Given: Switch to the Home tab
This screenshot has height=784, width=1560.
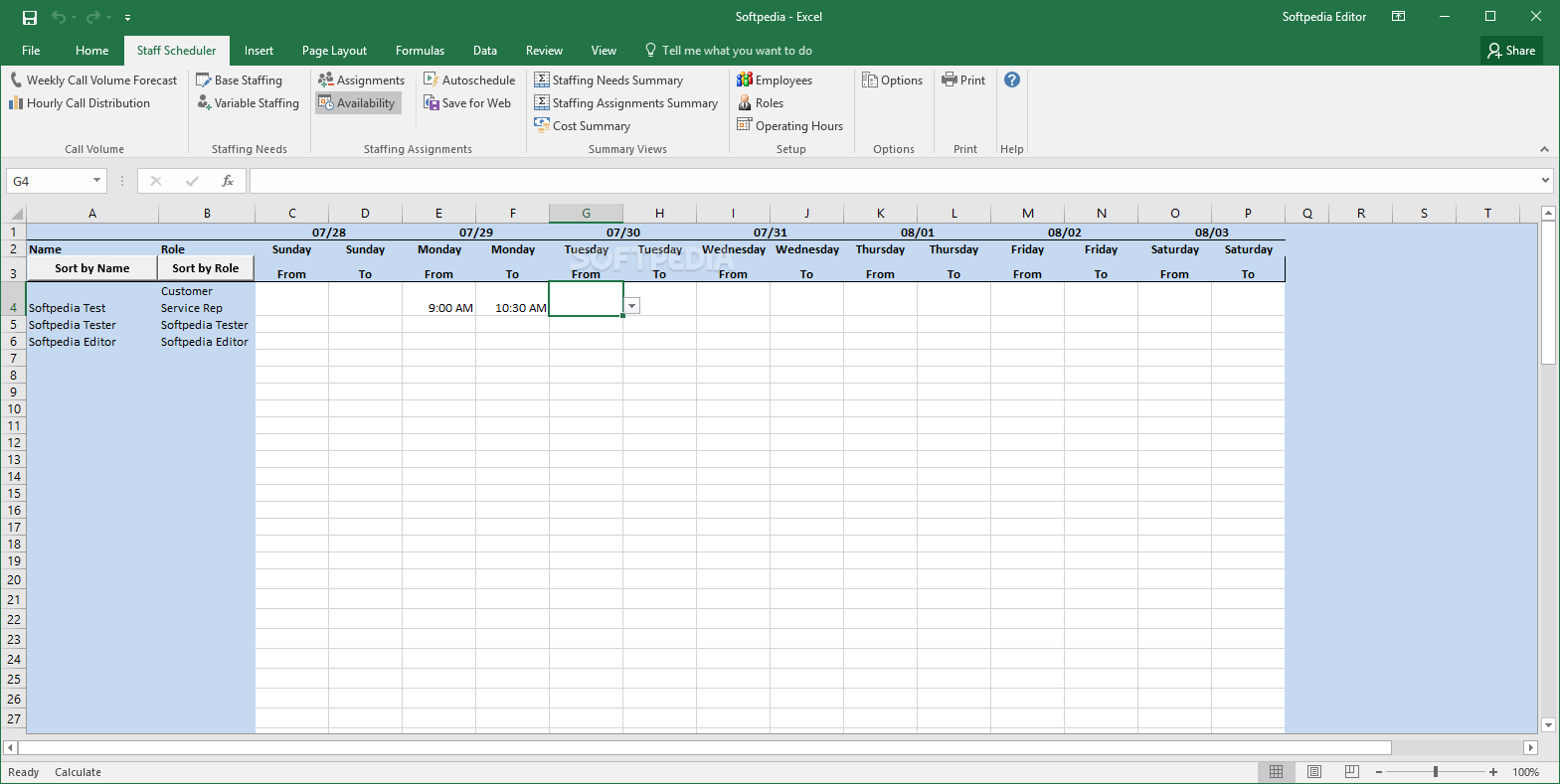Looking at the screenshot, I should (92, 51).
